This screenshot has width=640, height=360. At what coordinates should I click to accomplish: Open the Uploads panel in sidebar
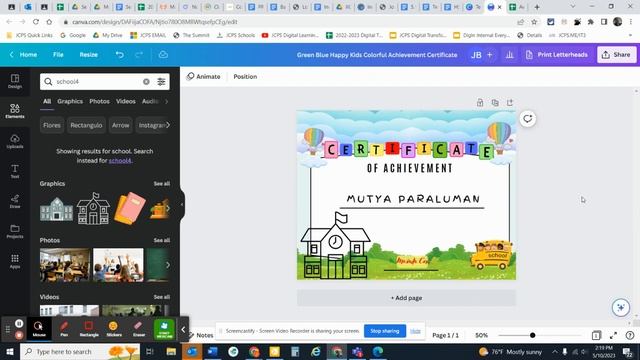click(x=15, y=141)
